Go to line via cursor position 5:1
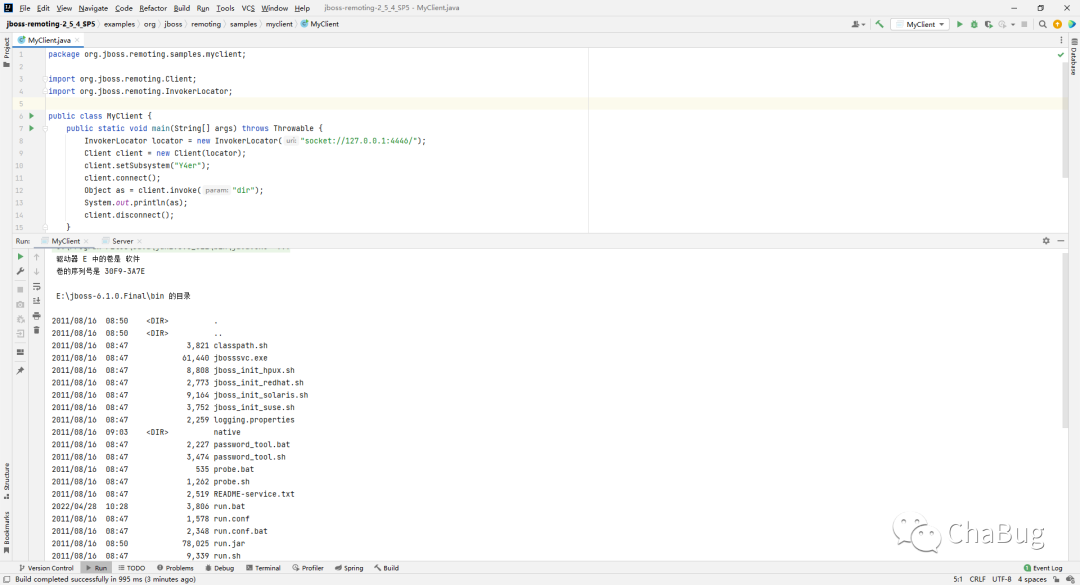 pos(957,579)
